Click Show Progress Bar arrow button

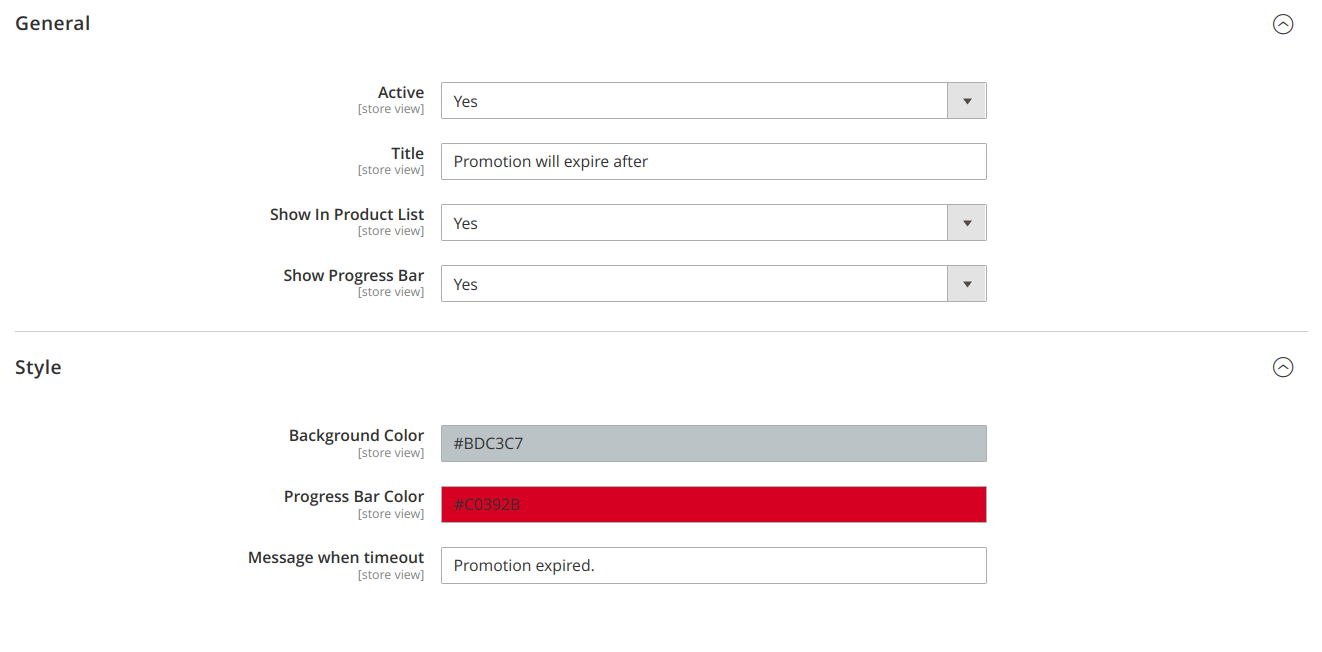(966, 284)
